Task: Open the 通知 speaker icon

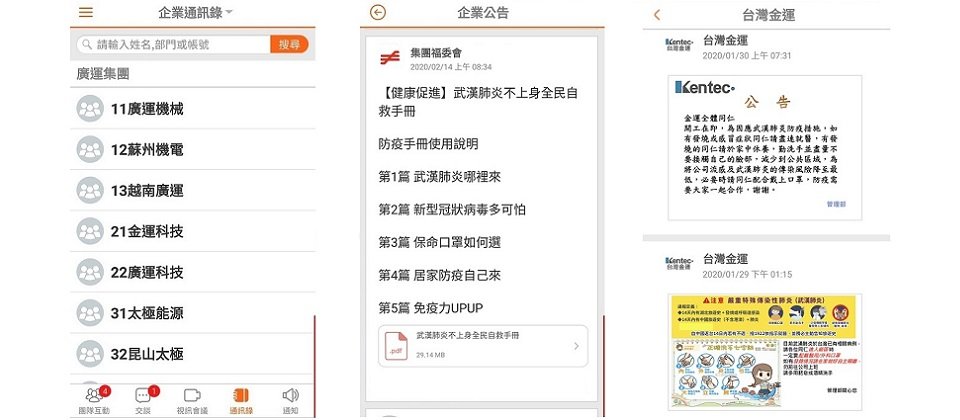Action: [290, 396]
